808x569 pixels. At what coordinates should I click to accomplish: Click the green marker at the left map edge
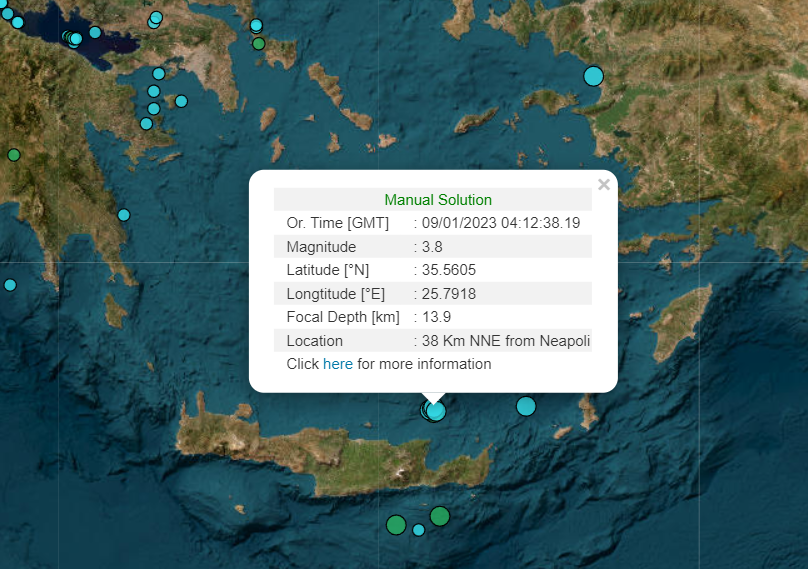click(x=13, y=155)
